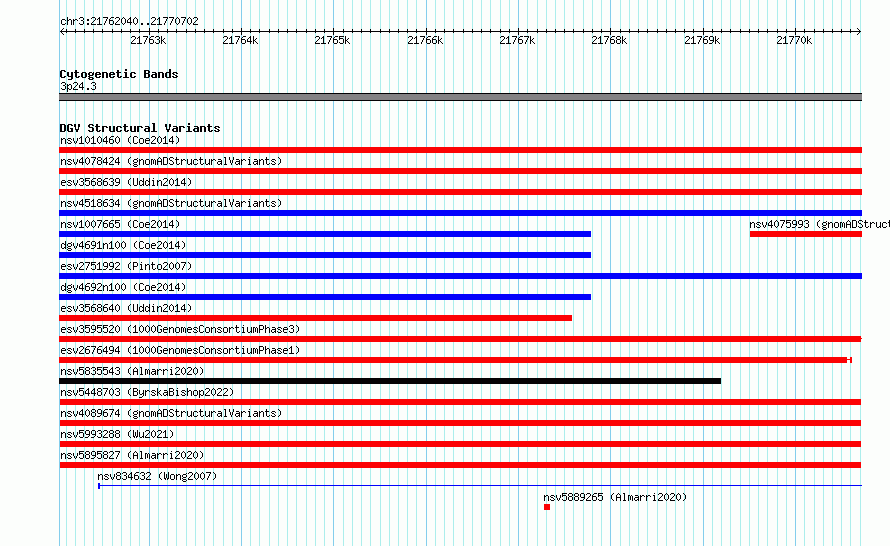
Task: Click the 21765k ruler mark
Action: [x=333, y=40]
